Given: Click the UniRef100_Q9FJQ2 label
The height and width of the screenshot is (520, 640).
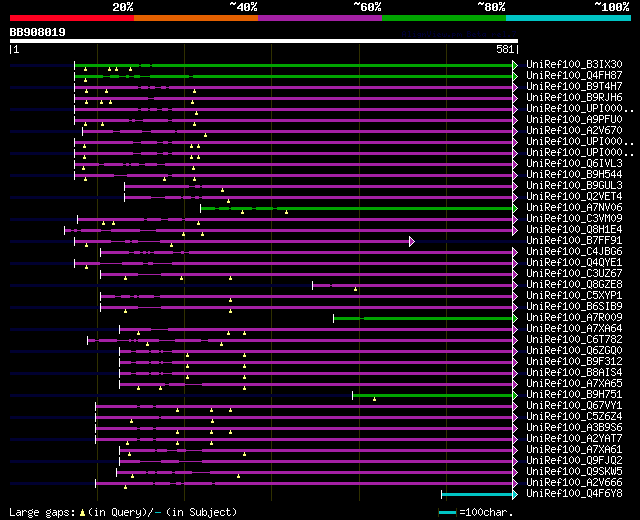Looking at the screenshot, I should pyautogui.click(x=574, y=461).
